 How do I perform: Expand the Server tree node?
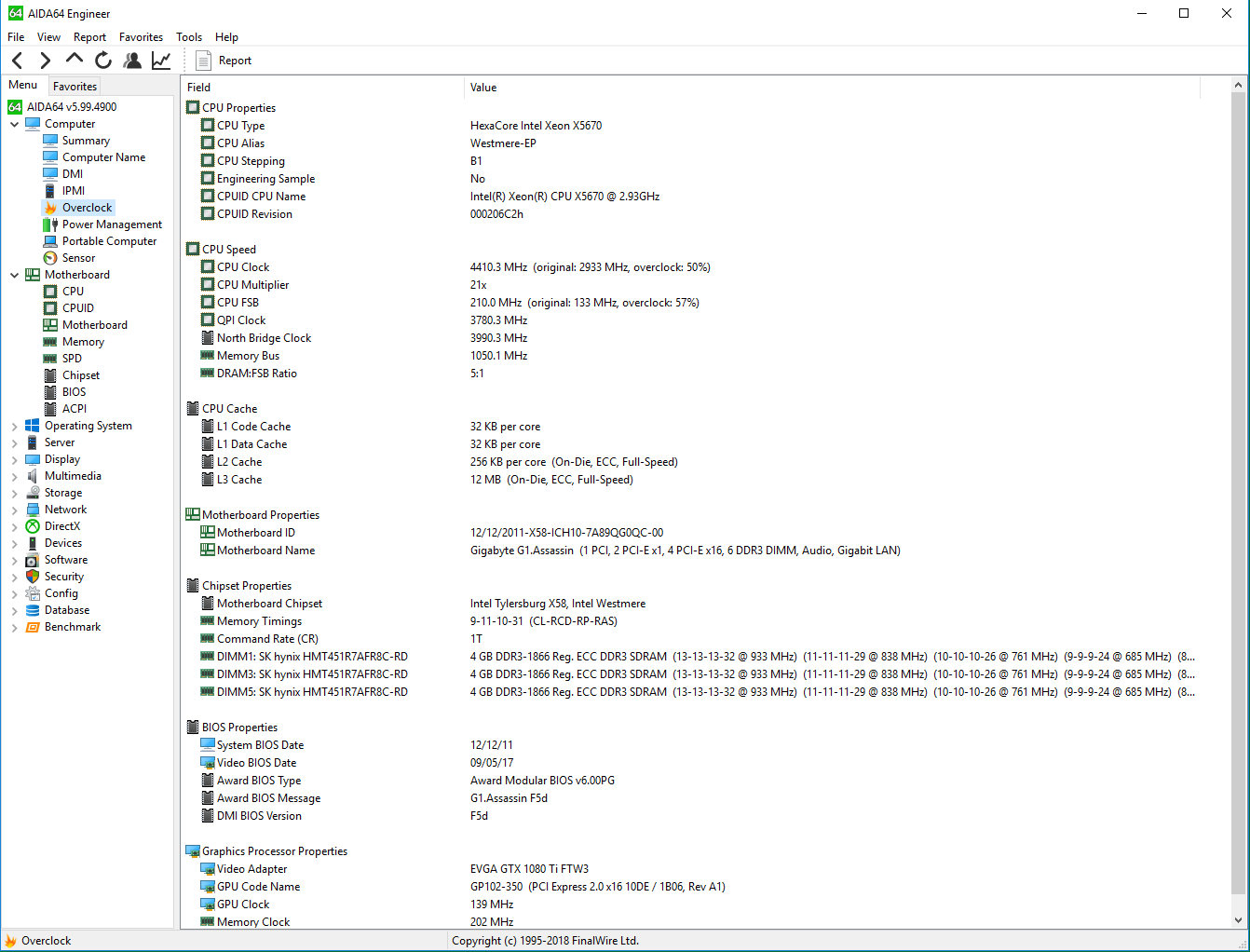pyautogui.click(x=15, y=442)
